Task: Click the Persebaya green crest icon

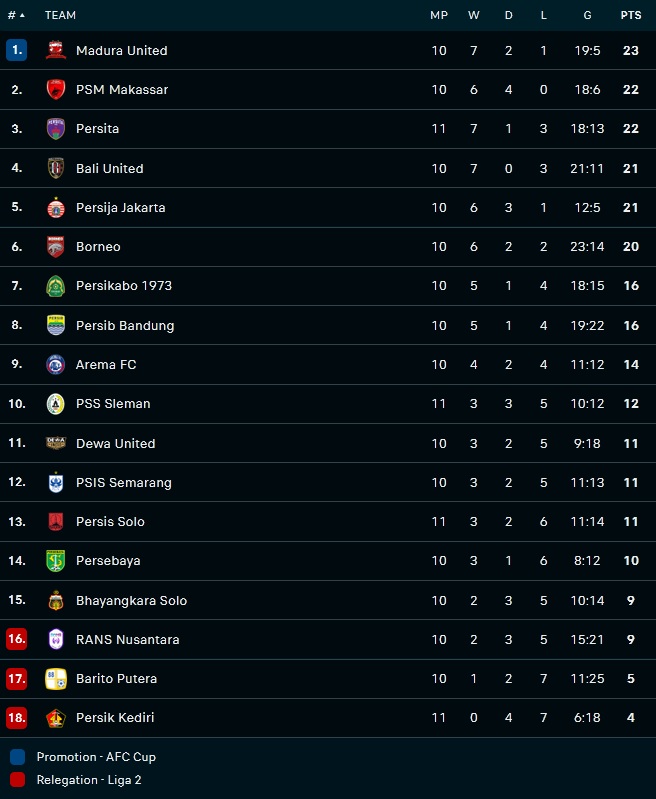Action: coord(56,561)
